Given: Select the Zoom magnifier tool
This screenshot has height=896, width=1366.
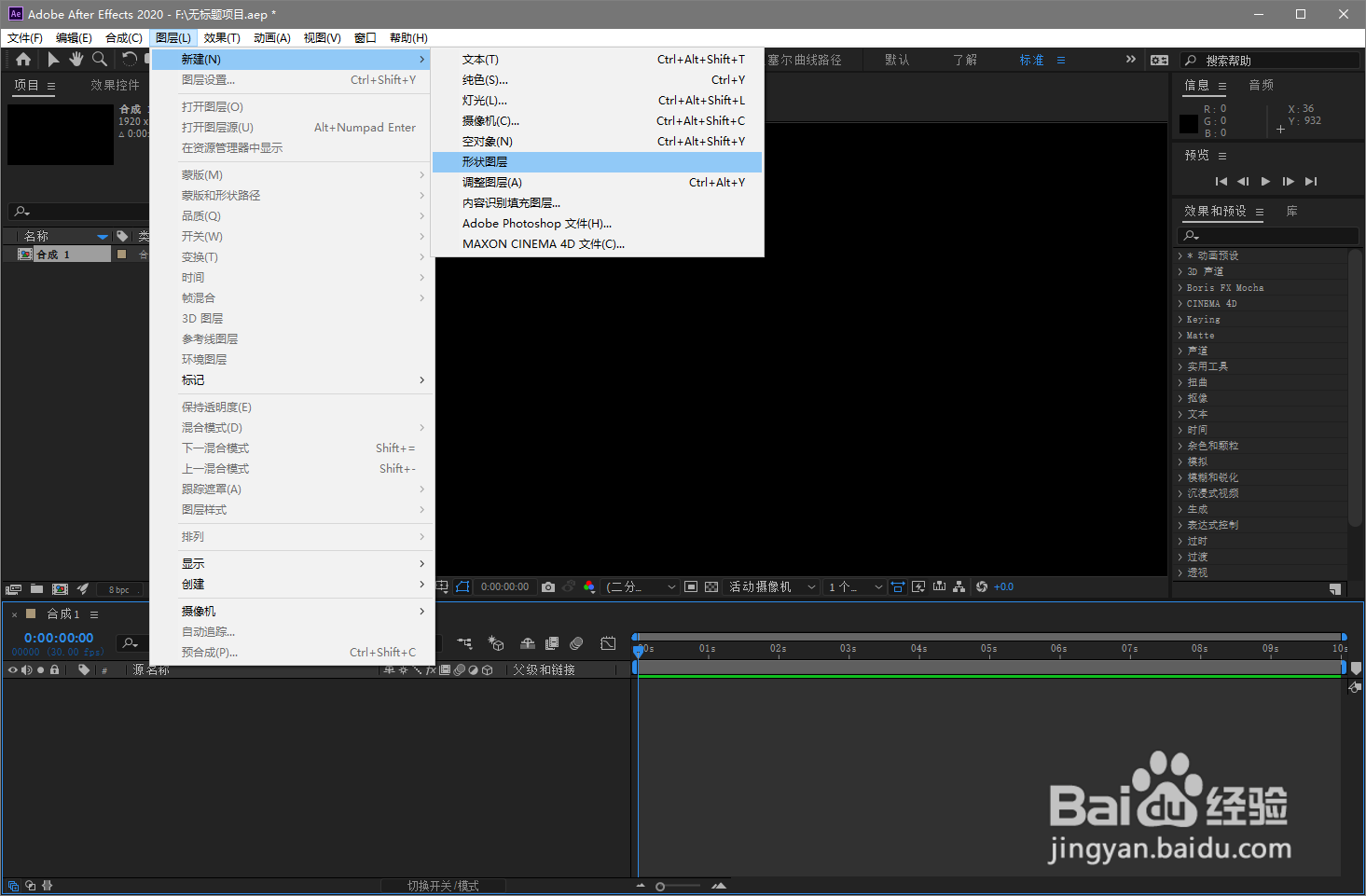Looking at the screenshot, I should pyautogui.click(x=100, y=60).
